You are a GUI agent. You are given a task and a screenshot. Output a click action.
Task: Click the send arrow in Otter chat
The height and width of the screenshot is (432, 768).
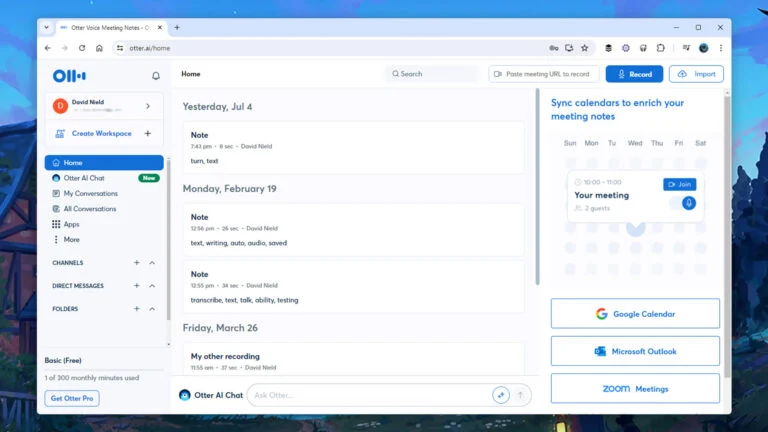520,395
